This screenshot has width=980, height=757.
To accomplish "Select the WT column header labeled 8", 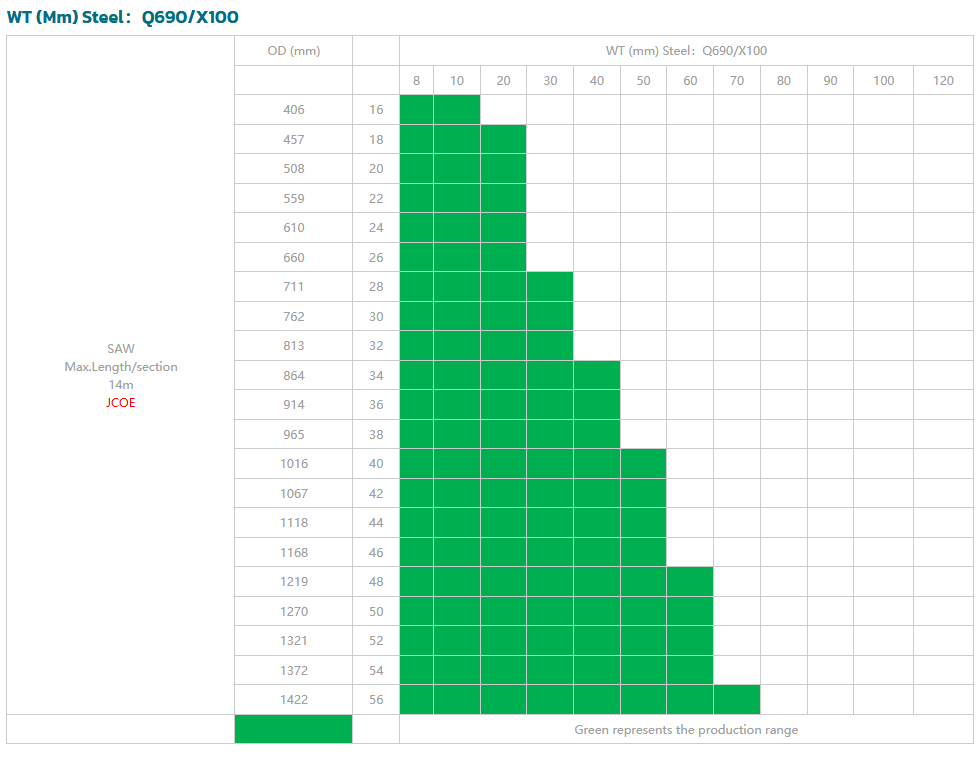I will click(416, 81).
